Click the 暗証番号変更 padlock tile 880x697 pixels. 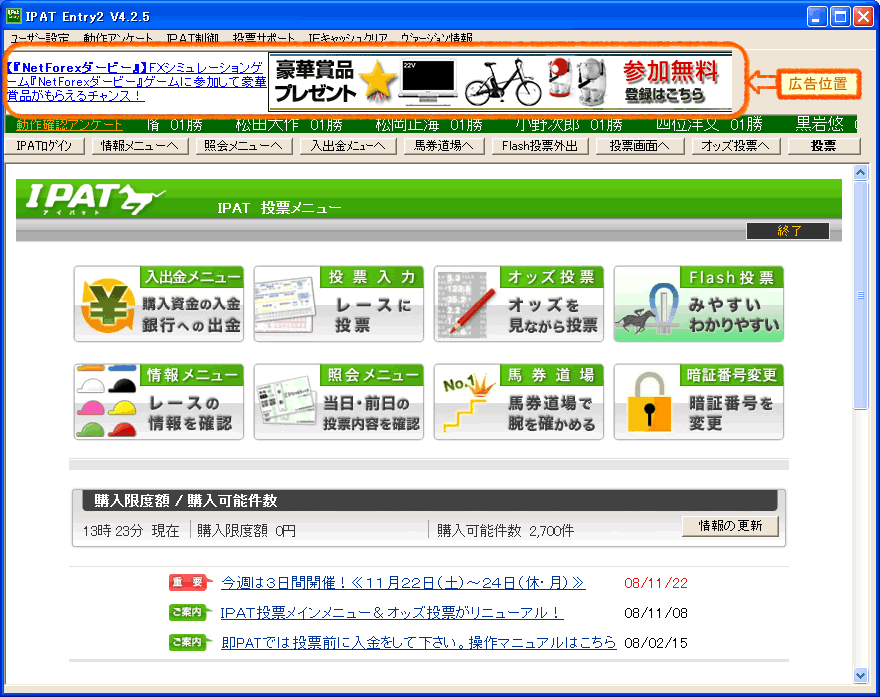pyautogui.click(x=698, y=402)
